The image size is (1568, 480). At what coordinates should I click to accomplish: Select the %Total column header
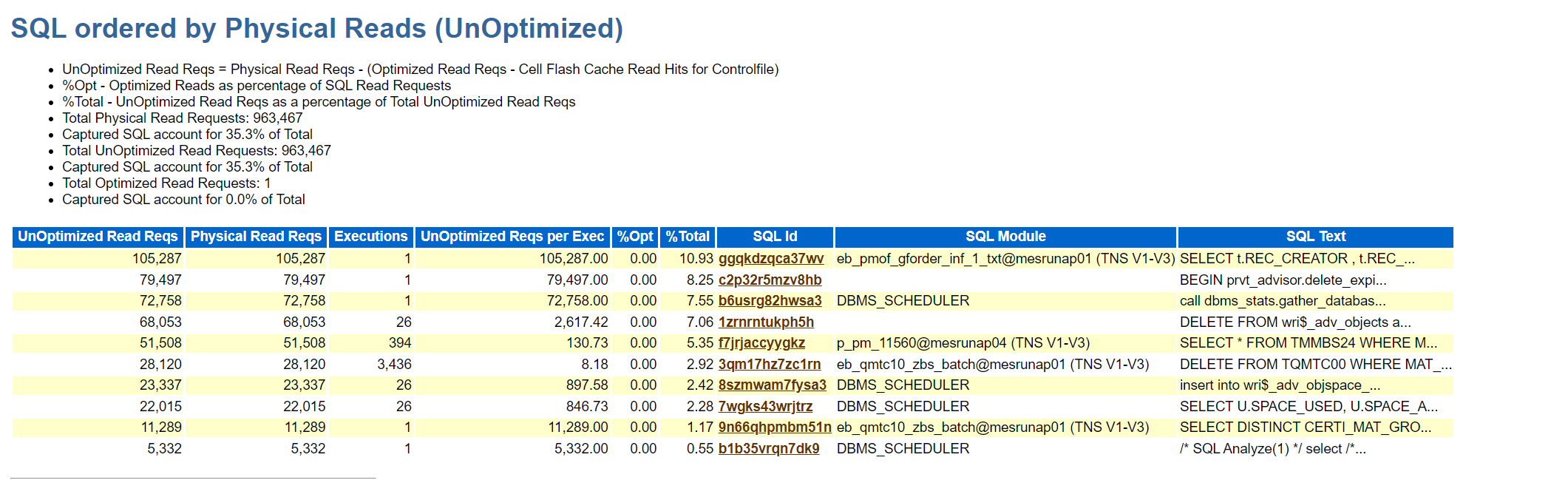click(688, 237)
